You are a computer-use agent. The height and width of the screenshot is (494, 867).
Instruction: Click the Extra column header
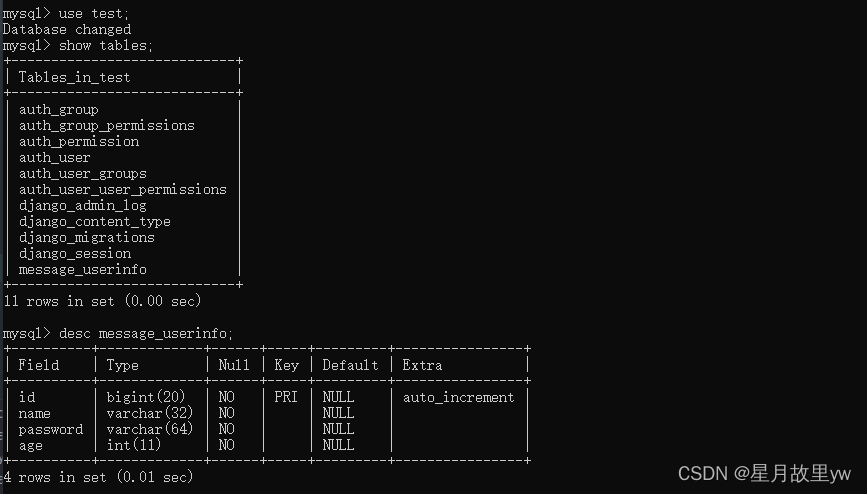coord(422,365)
